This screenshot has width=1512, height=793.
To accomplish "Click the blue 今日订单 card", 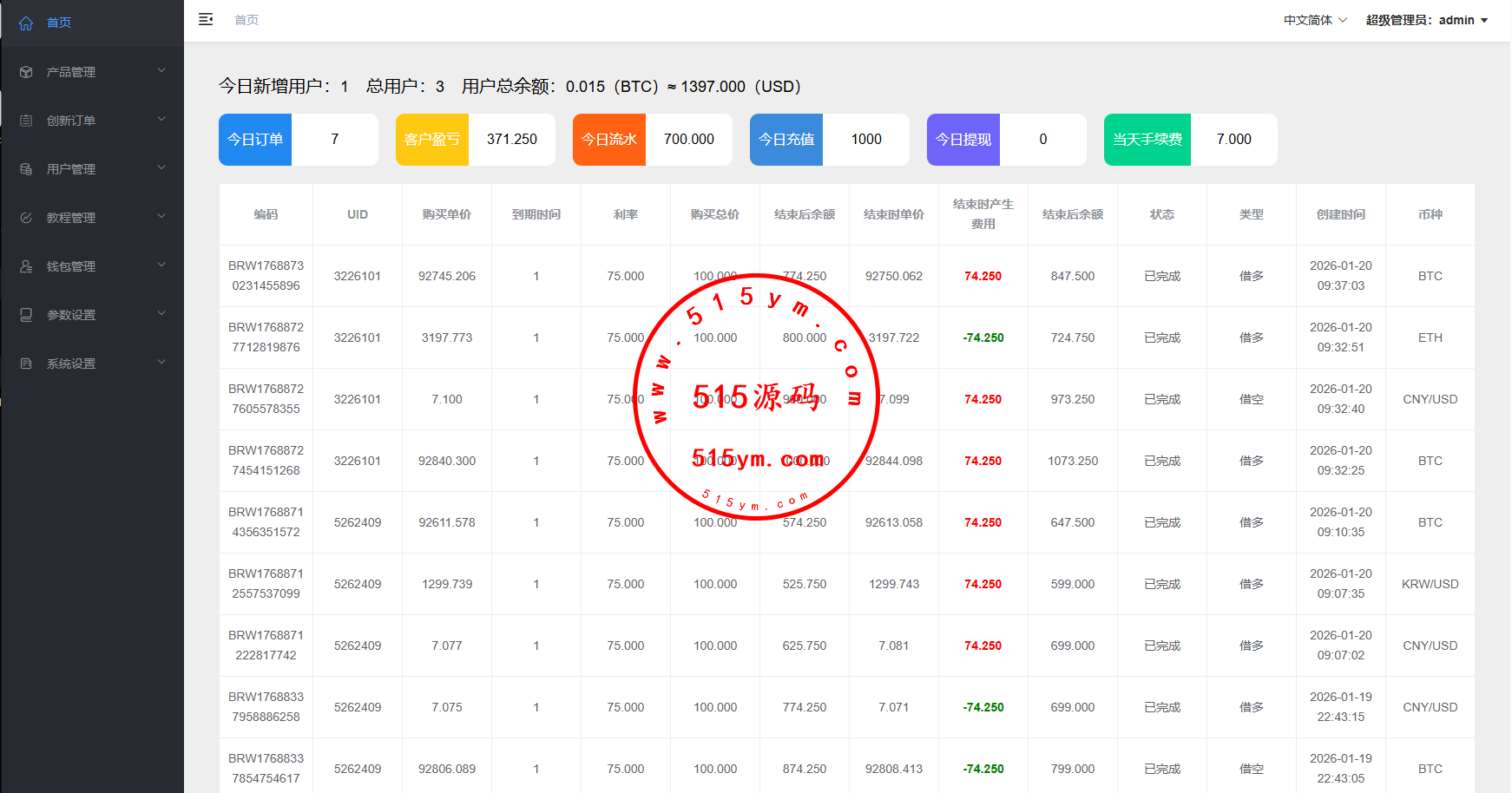I will [x=255, y=140].
